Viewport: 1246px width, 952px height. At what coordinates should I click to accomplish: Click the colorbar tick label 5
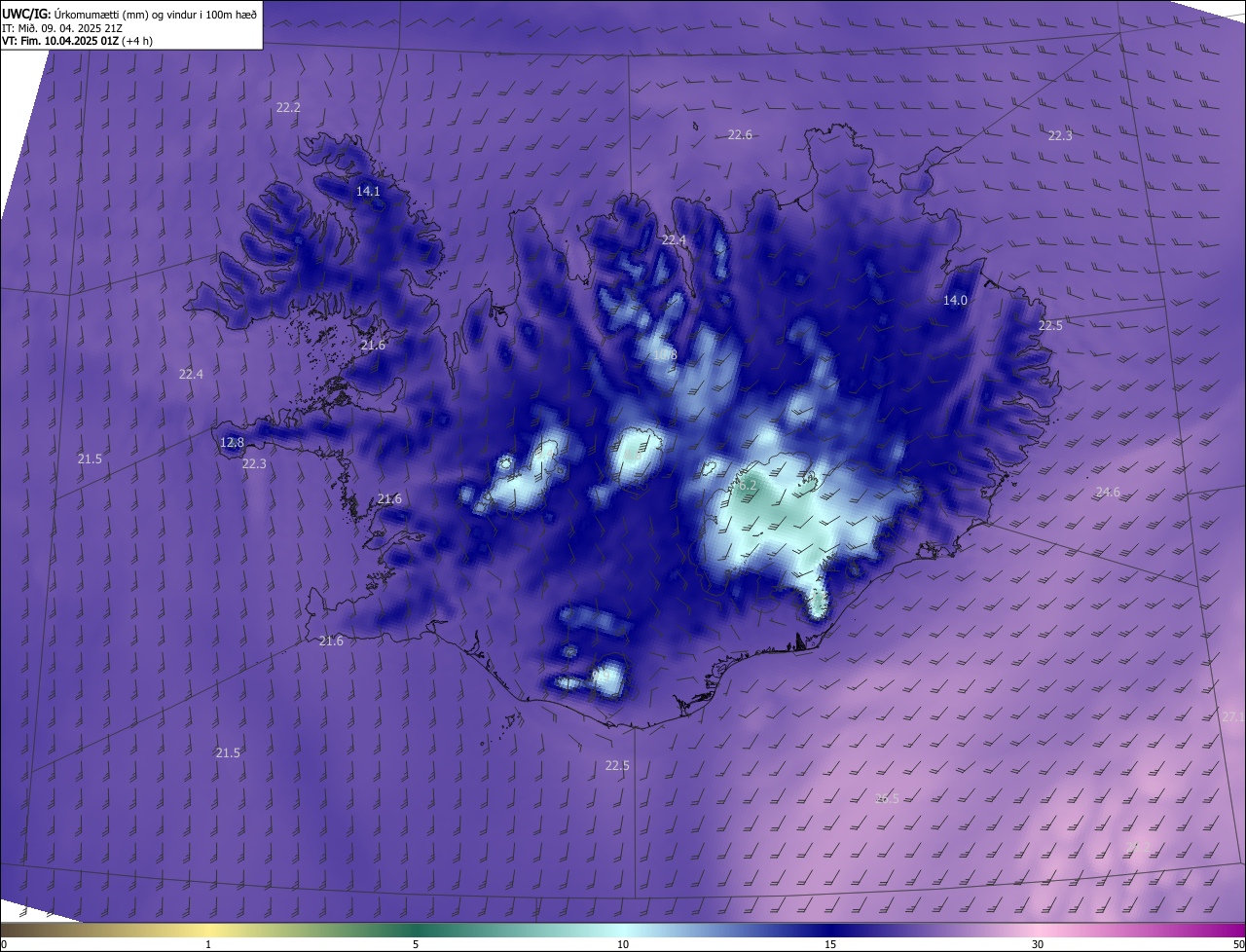(x=416, y=944)
